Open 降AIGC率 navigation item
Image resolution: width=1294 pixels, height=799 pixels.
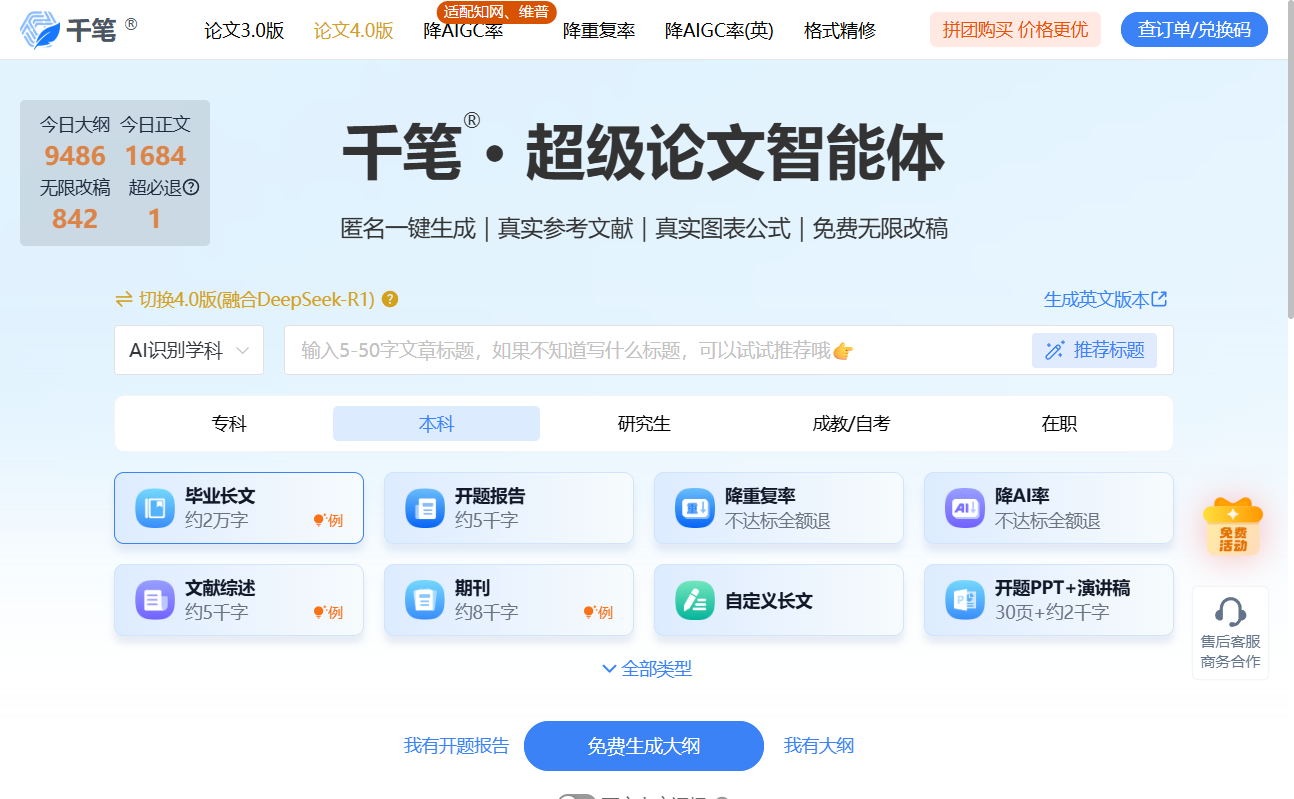[x=463, y=31]
